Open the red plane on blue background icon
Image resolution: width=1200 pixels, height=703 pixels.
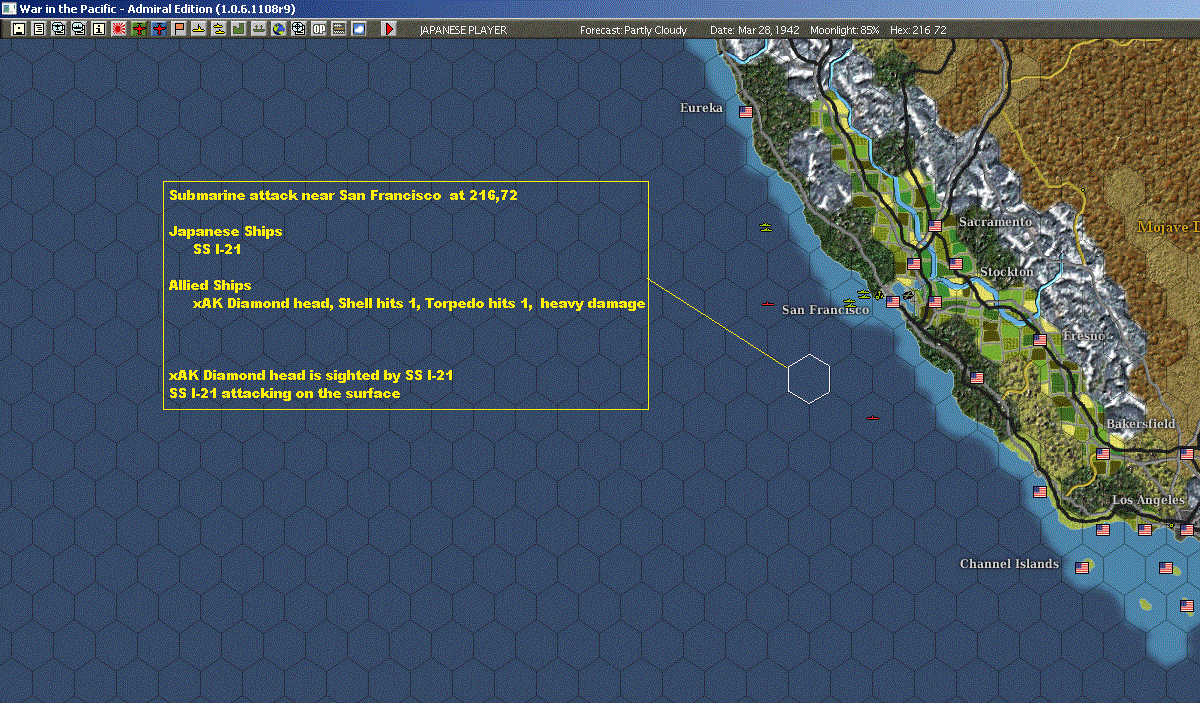(x=159, y=29)
